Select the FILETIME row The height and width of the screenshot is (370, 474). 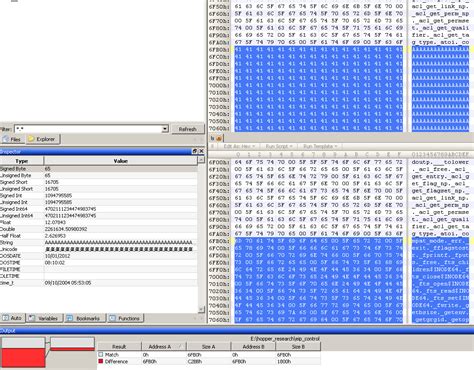99,269
